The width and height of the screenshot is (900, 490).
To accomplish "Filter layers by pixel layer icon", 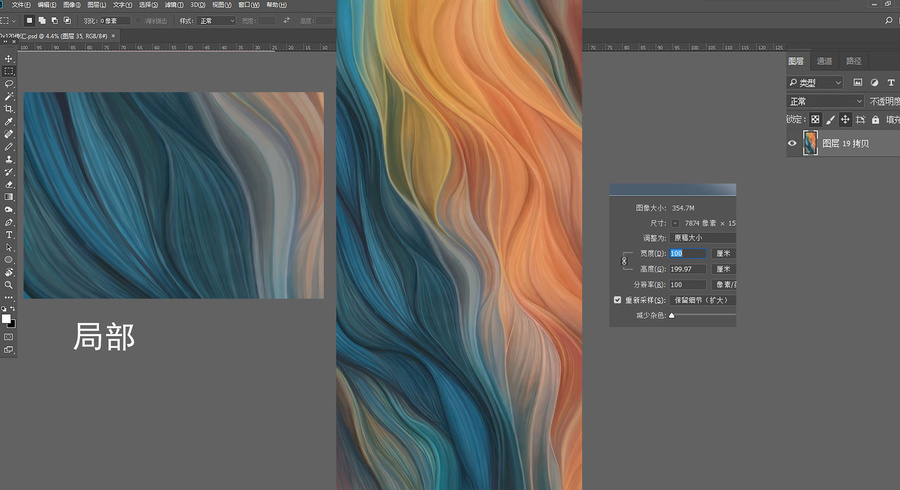I will (858, 83).
